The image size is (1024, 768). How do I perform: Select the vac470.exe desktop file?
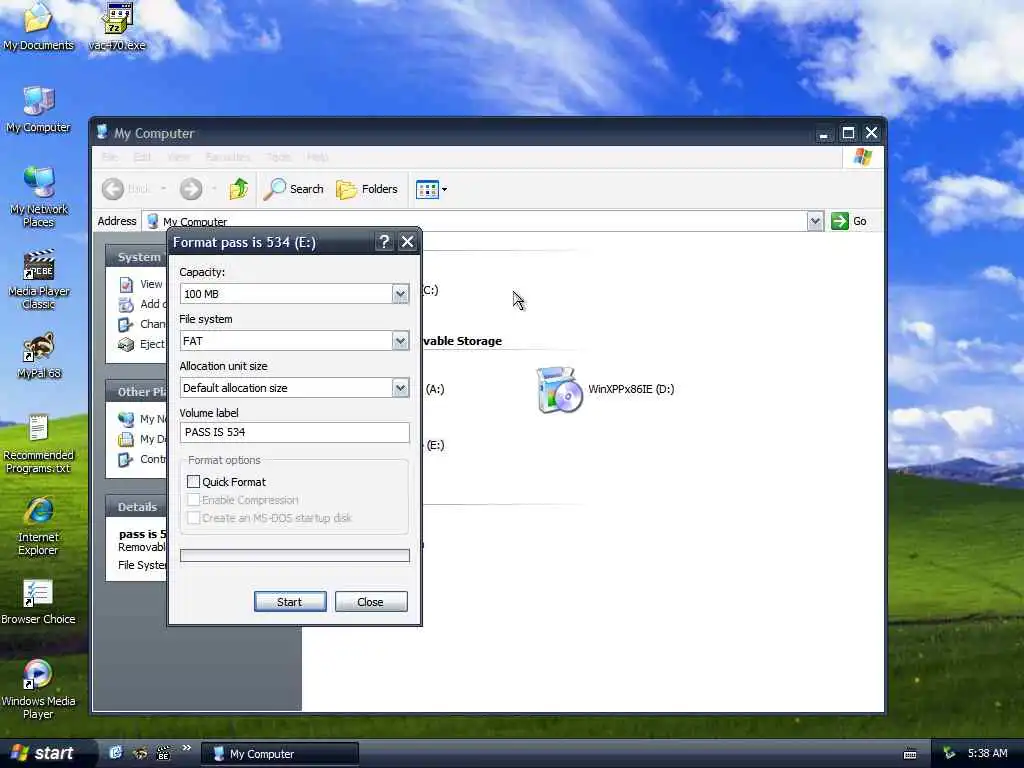click(x=117, y=26)
